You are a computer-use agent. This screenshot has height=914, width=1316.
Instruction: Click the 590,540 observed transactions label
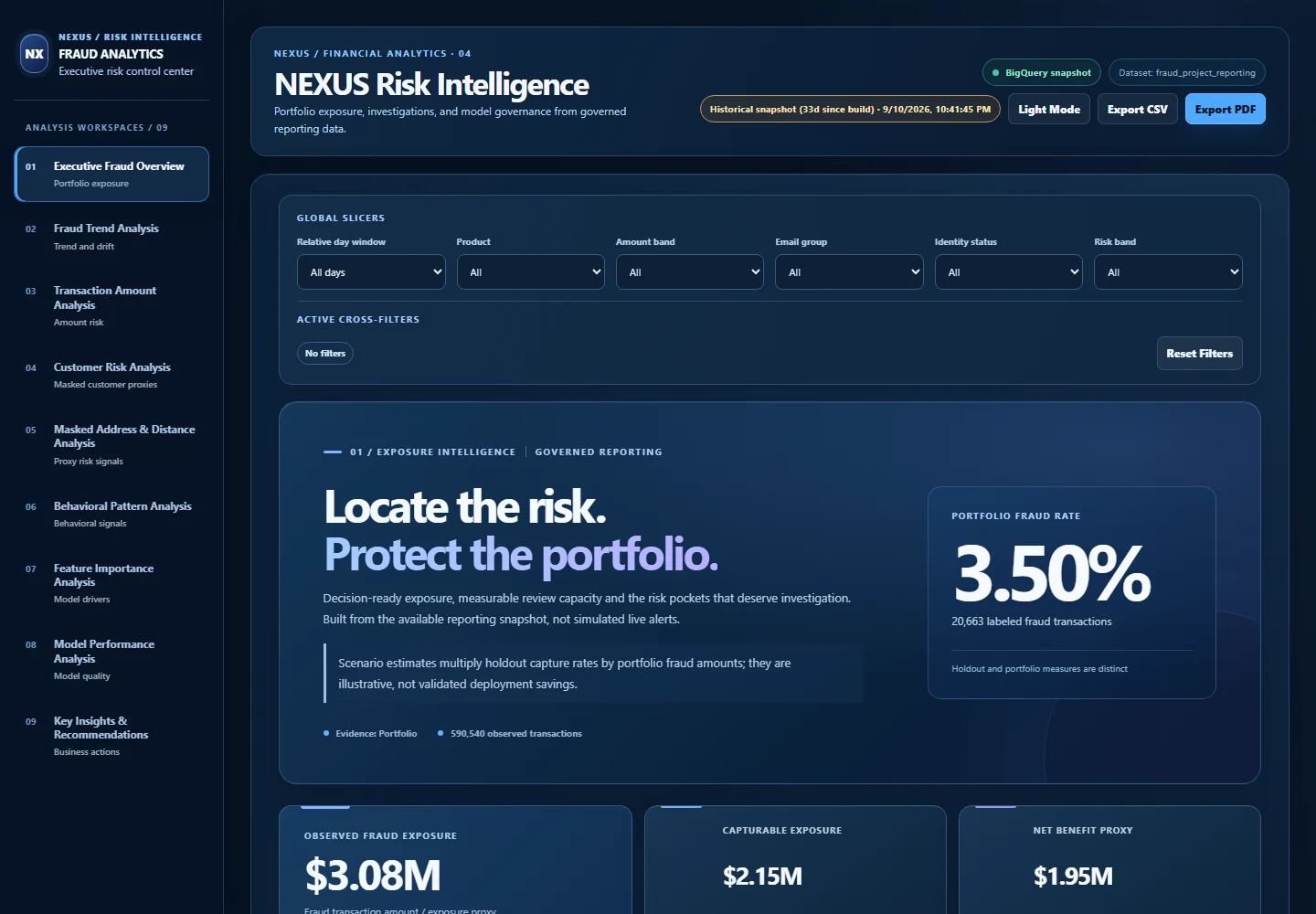coord(515,734)
